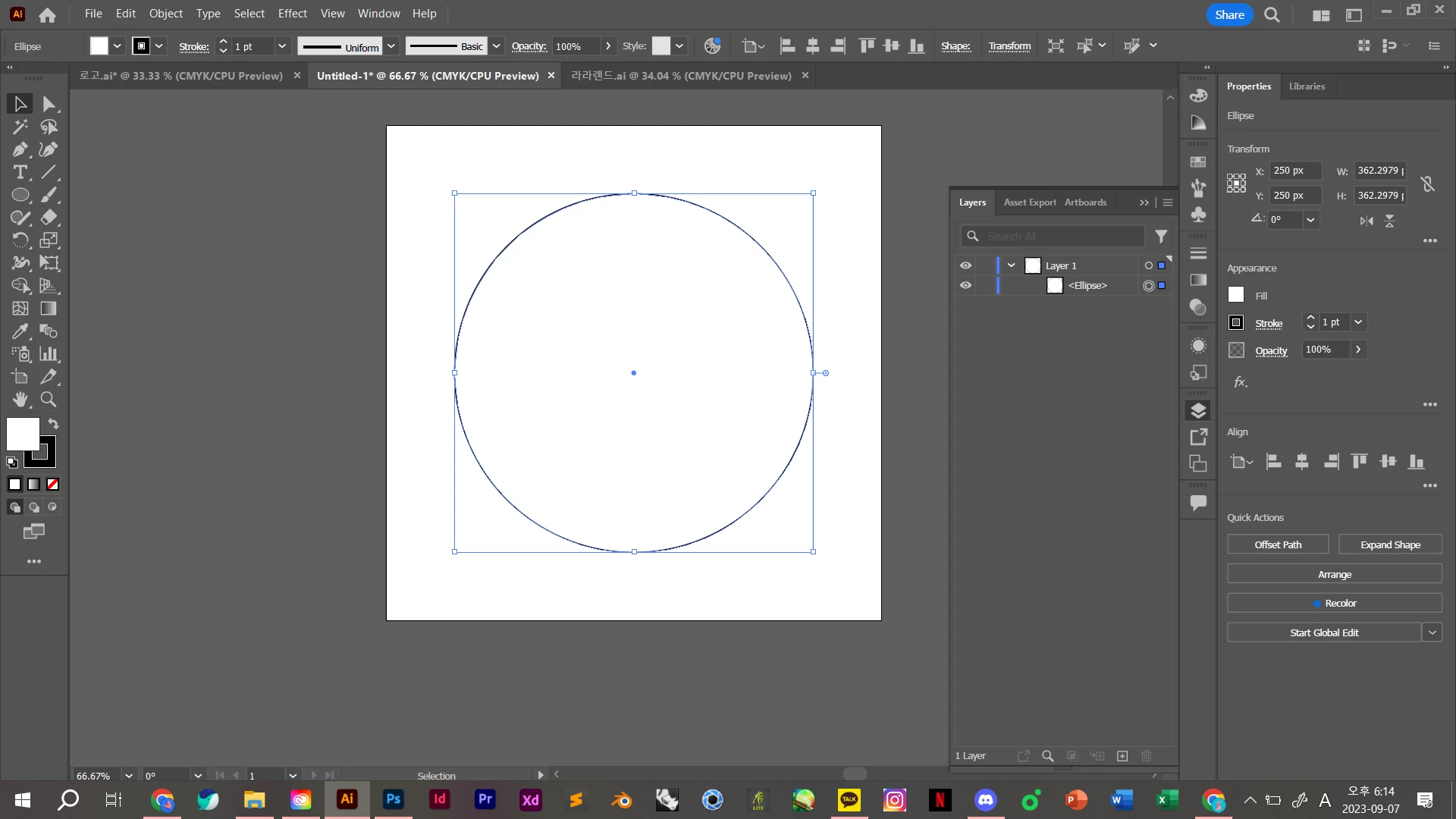Click the Direct Selection tool
The image size is (1456, 819).
(x=49, y=104)
